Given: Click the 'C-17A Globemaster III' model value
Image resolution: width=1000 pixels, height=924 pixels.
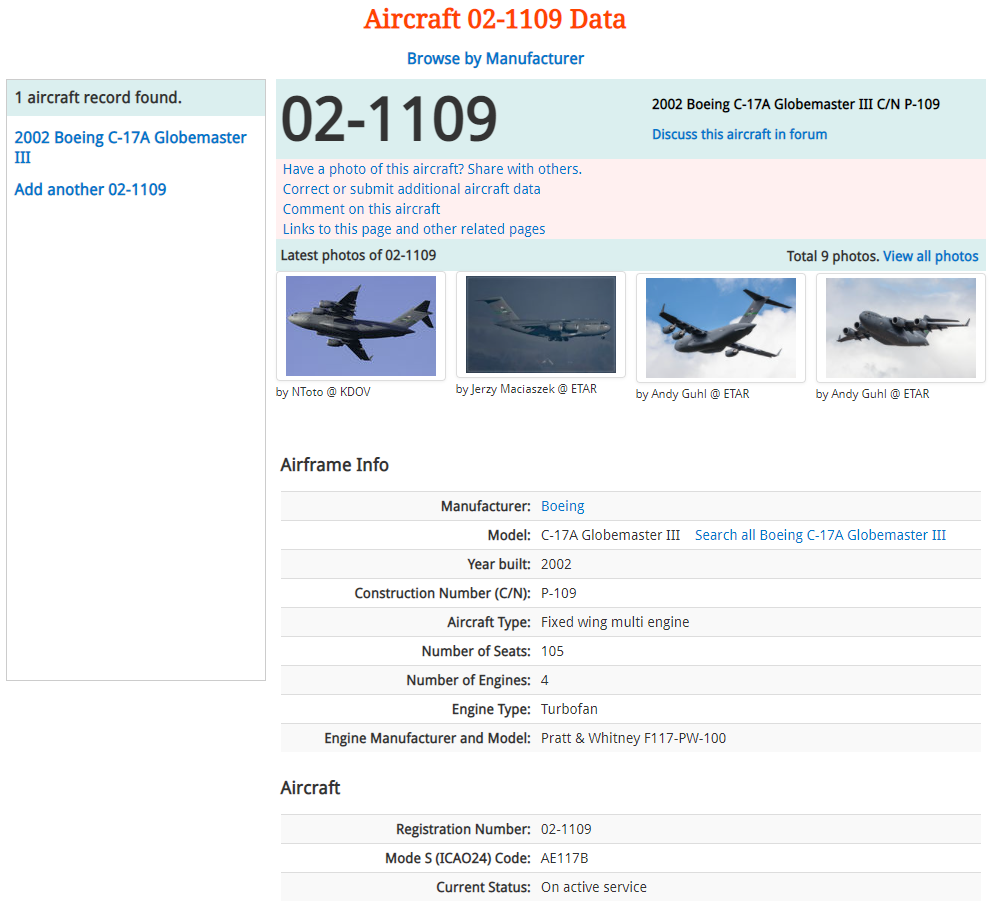Looking at the screenshot, I should 610,535.
